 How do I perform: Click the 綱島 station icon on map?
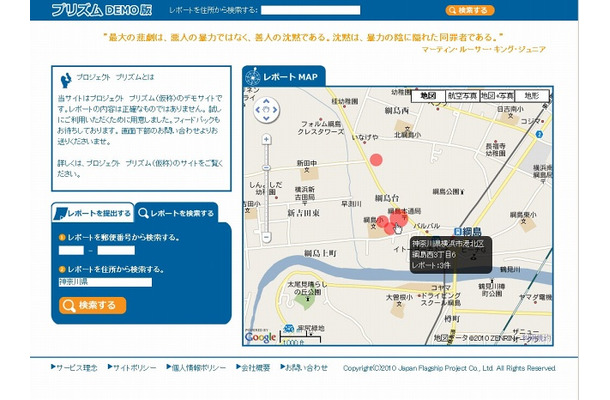point(458,232)
